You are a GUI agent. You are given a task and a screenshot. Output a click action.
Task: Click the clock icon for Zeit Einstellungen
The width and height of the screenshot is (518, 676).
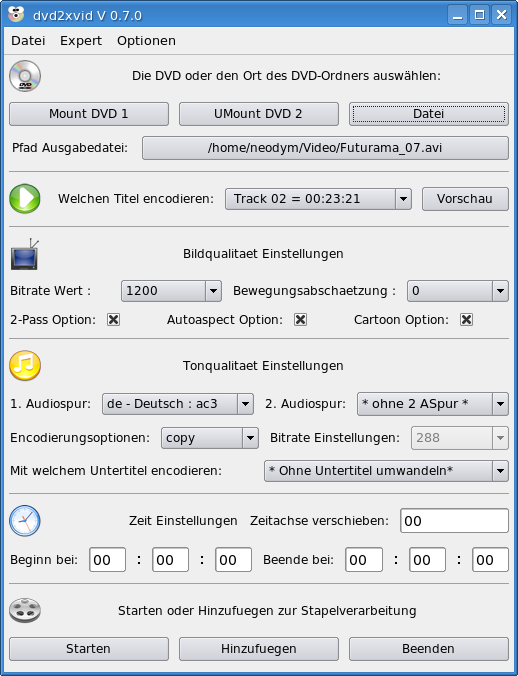pos(25,521)
